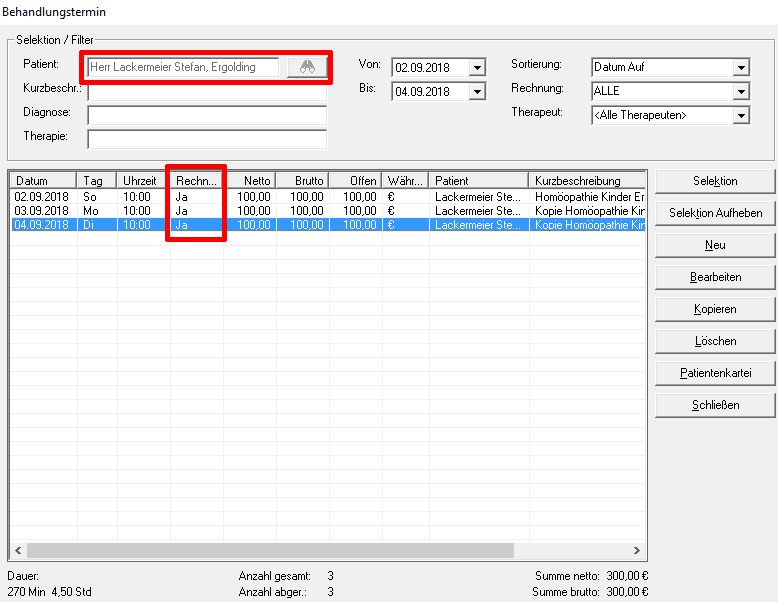This screenshot has width=778, height=602.
Task: Close dialog with Schließen button
Action: (x=715, y=405)
